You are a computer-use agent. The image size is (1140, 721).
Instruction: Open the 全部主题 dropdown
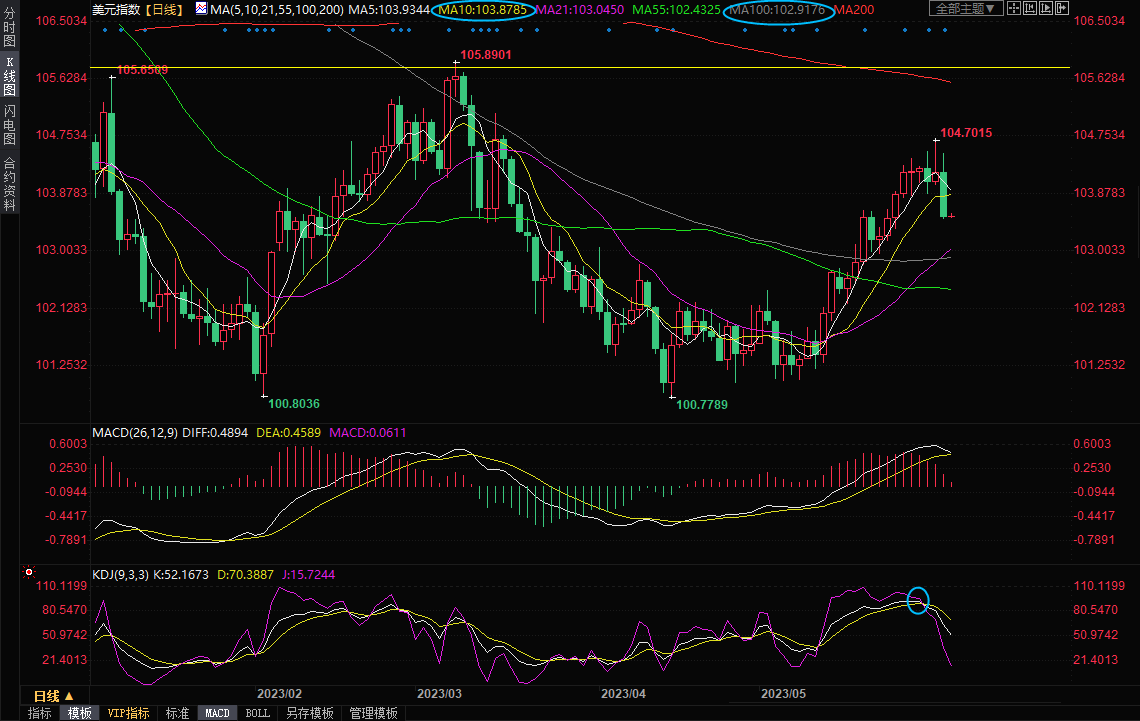(964, 9)
